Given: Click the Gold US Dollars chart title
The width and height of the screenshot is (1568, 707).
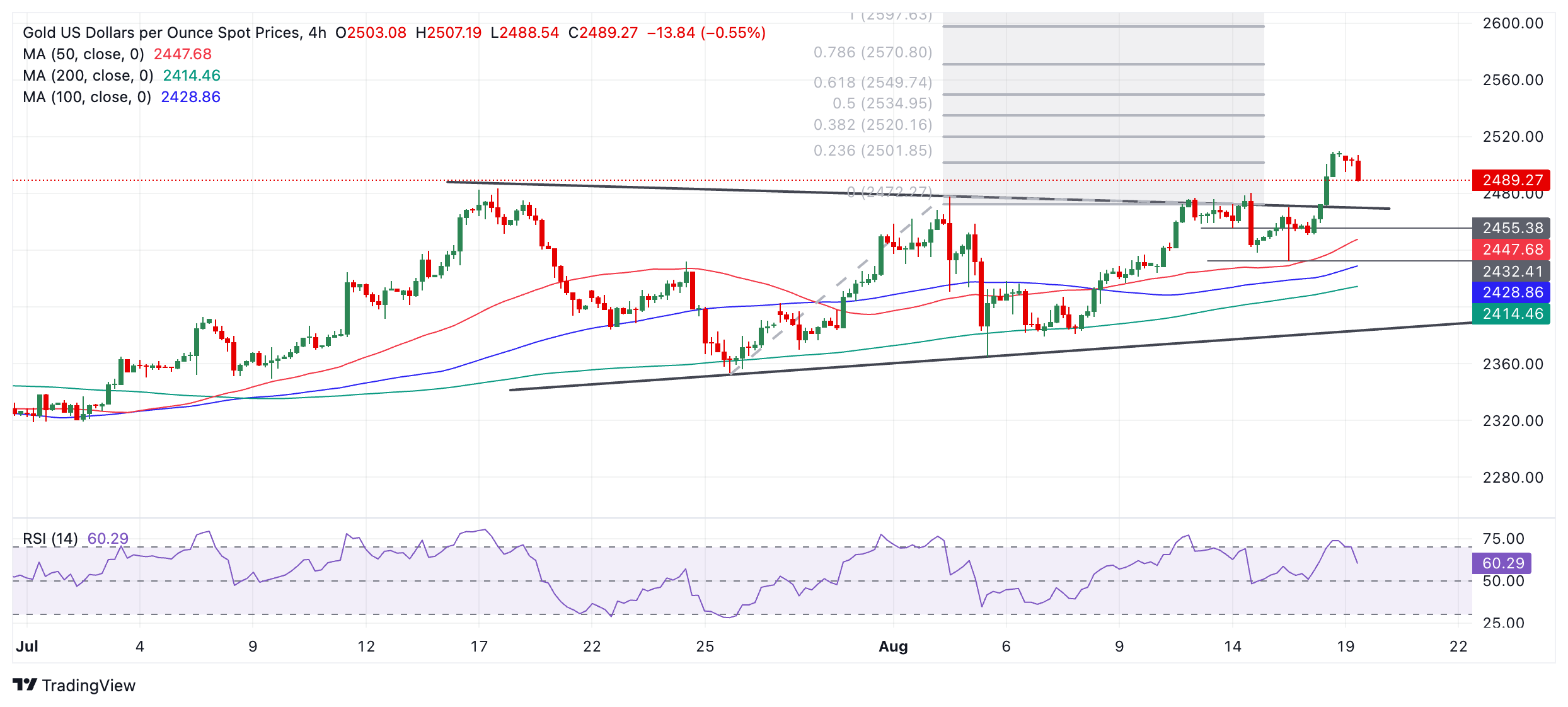Looking at the screenshot, I should (x=174, y=33).
